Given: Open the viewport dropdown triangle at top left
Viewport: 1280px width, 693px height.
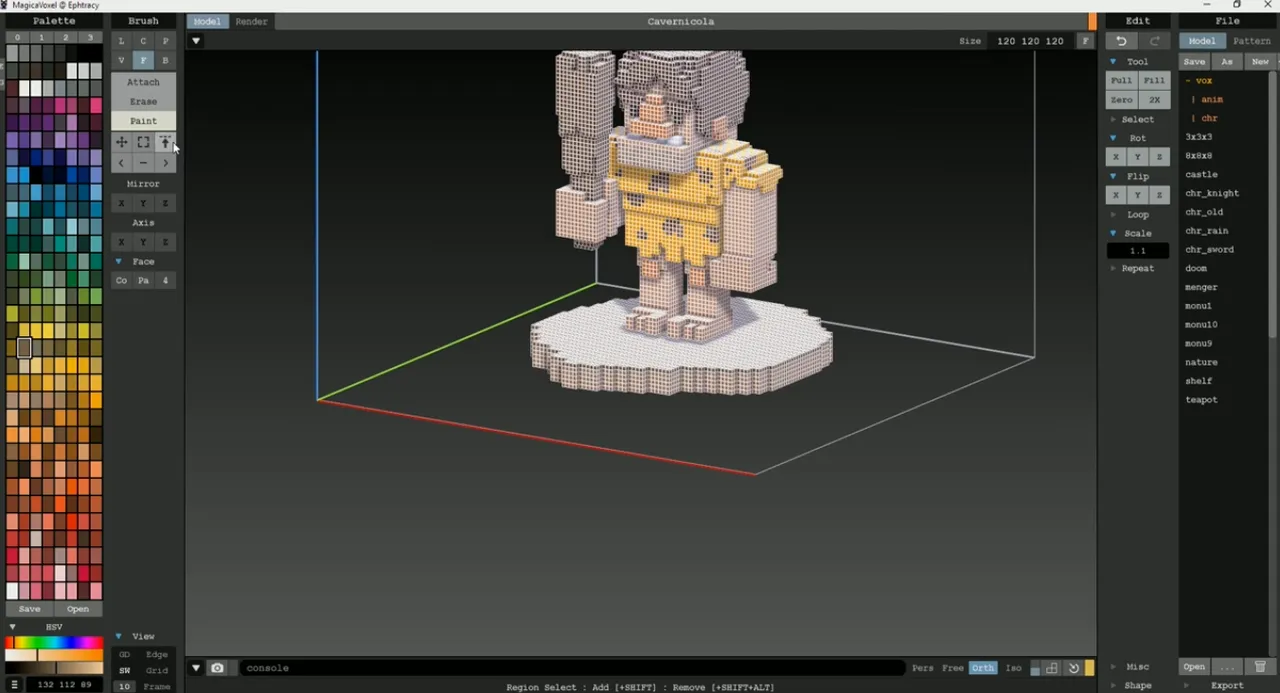Looking at the screenshot, I should pyautogui.click(x=196, y=41).
